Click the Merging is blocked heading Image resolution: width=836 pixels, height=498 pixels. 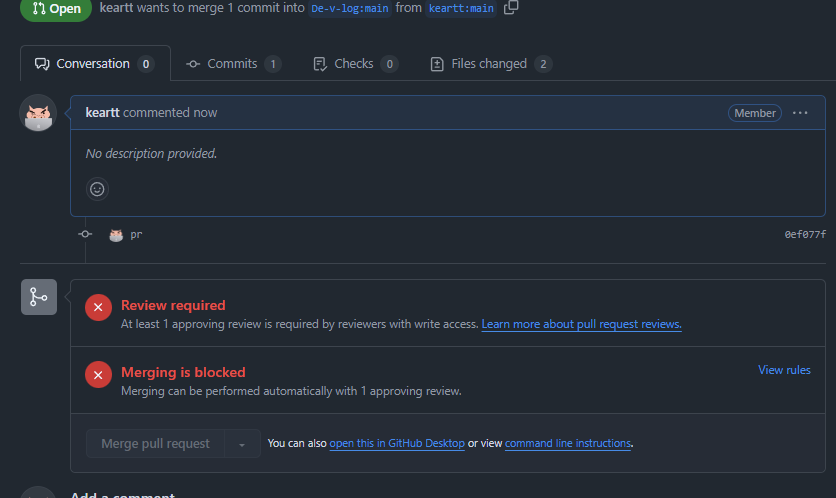coord(183,372)
